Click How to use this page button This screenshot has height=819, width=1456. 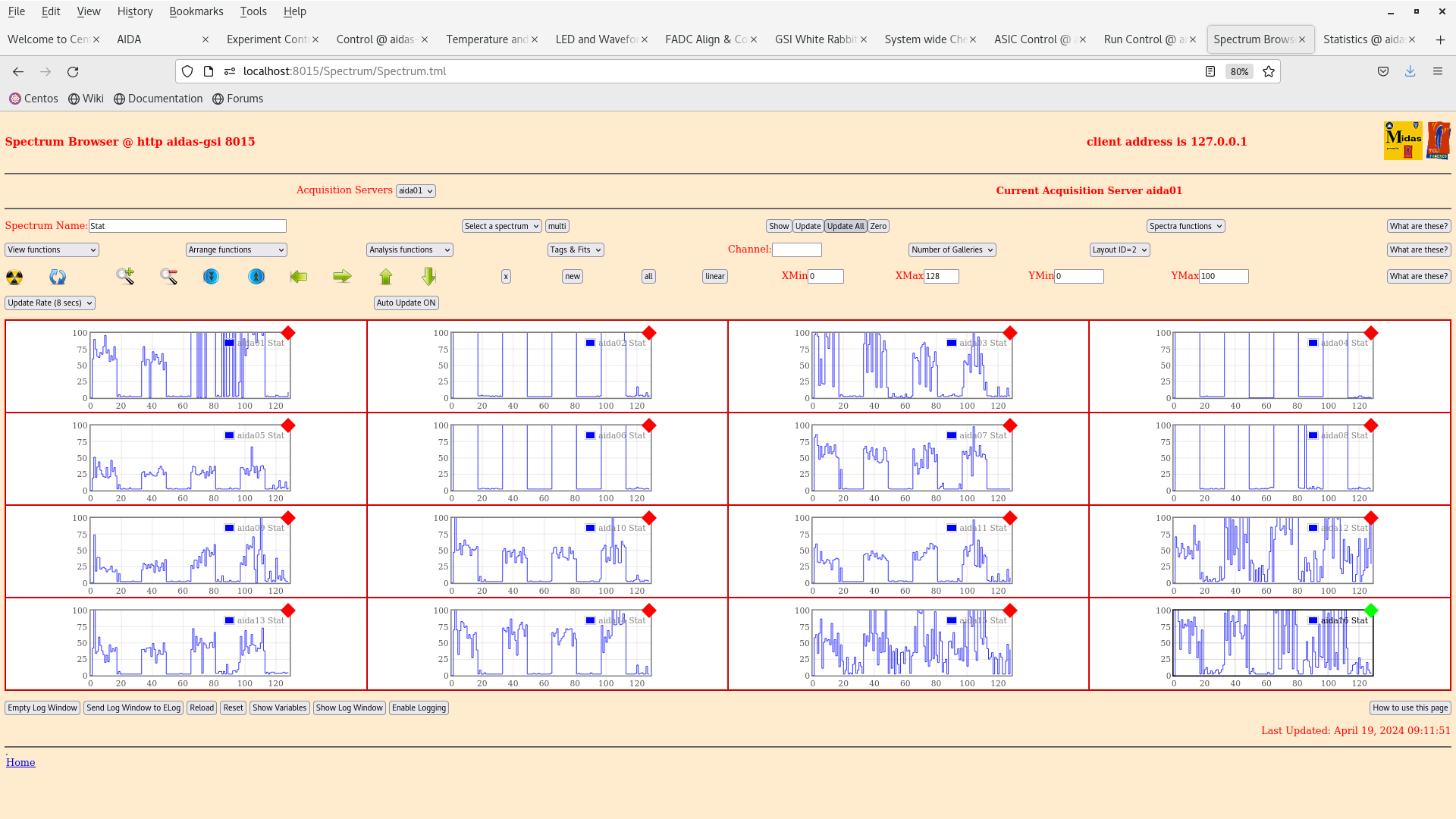1410,708
